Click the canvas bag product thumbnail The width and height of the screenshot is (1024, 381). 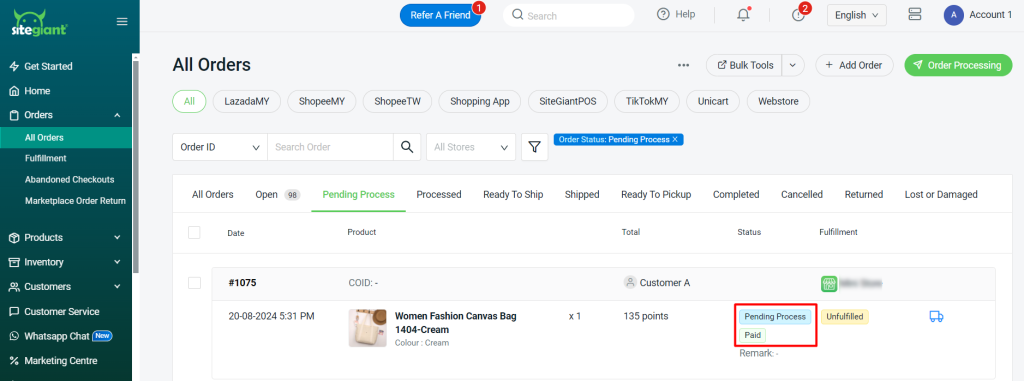[368, 328]
